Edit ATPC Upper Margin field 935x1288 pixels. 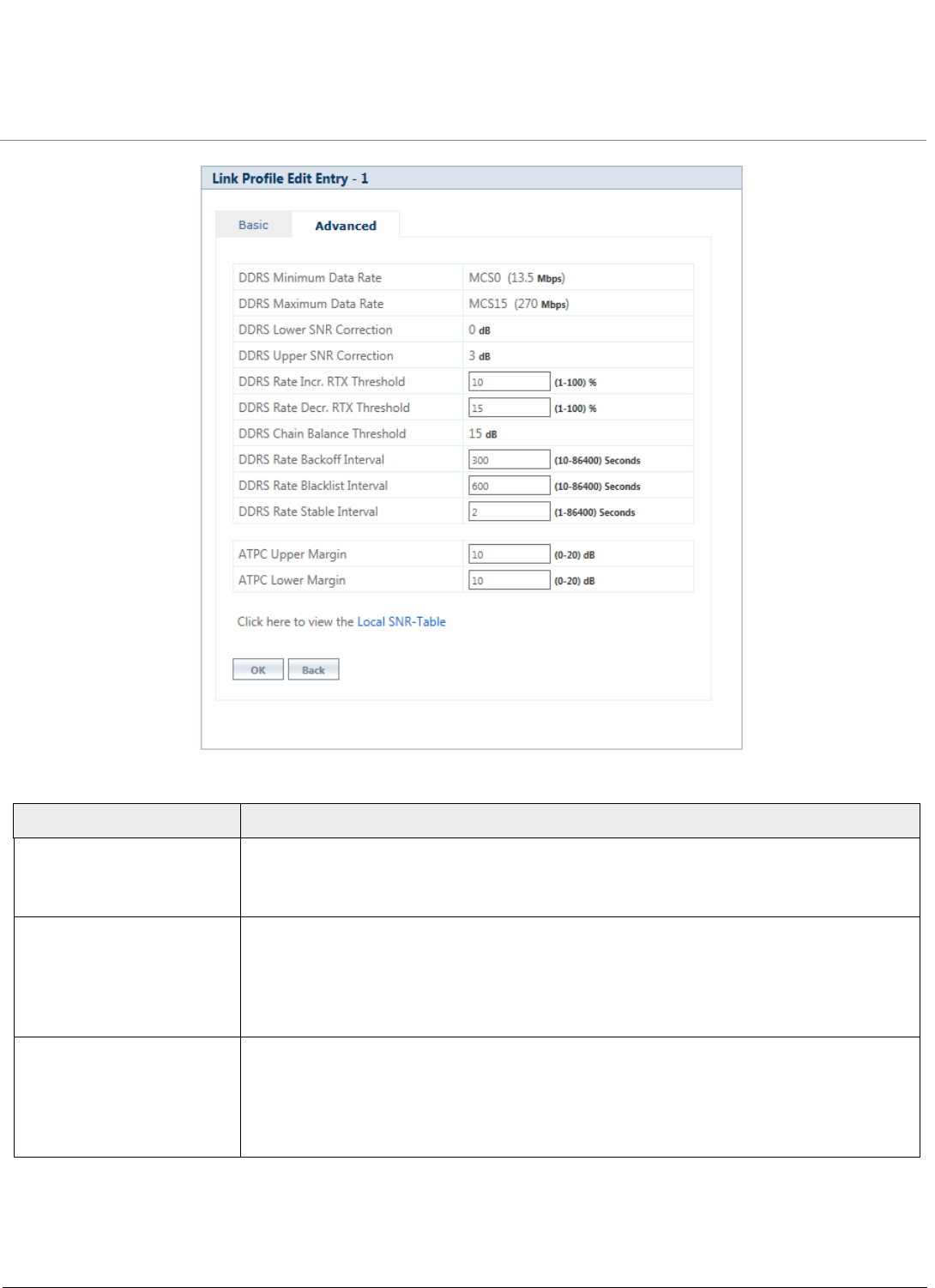[x=509, y=554]
